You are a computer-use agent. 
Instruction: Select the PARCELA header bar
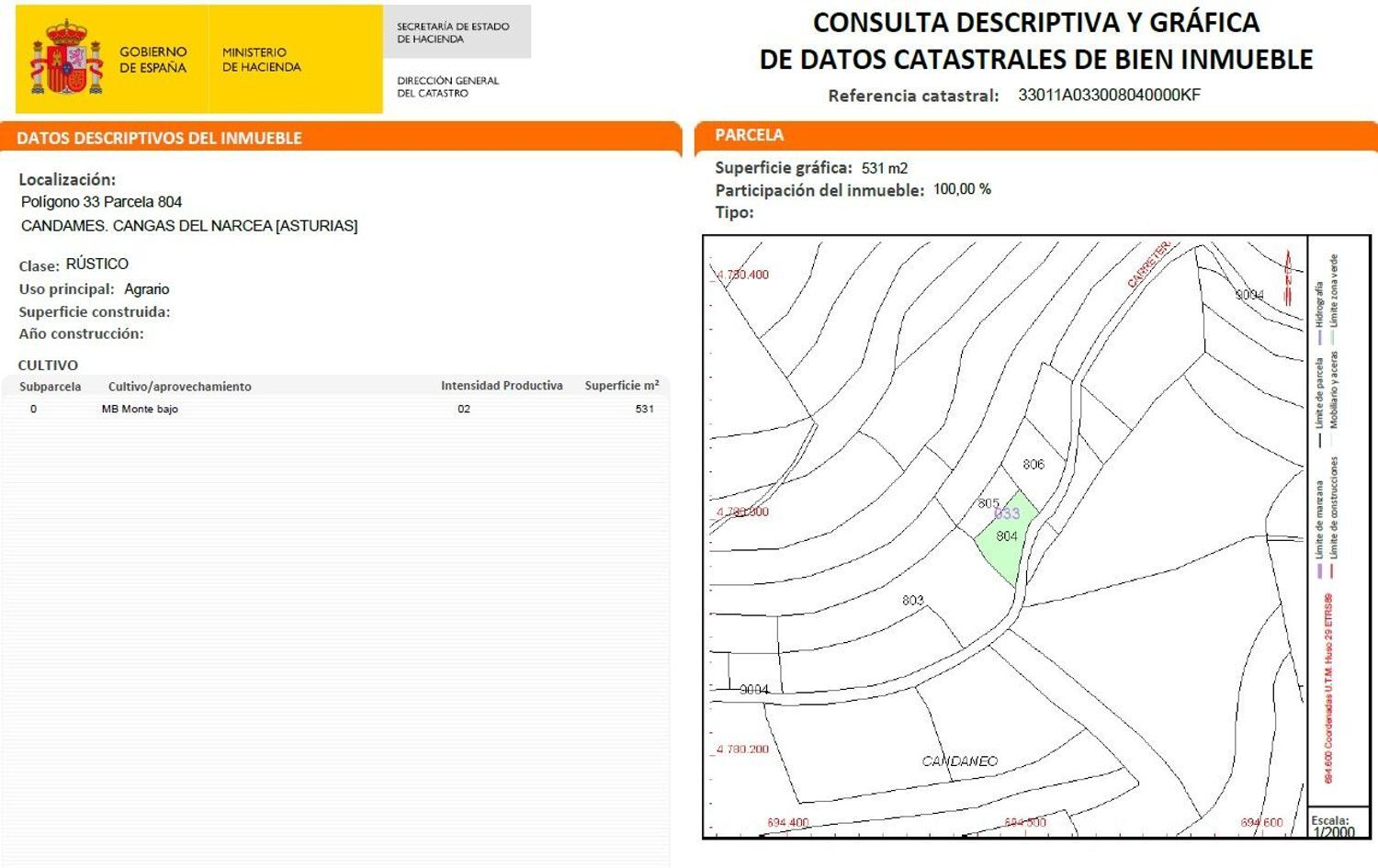[x=749, y=134]
